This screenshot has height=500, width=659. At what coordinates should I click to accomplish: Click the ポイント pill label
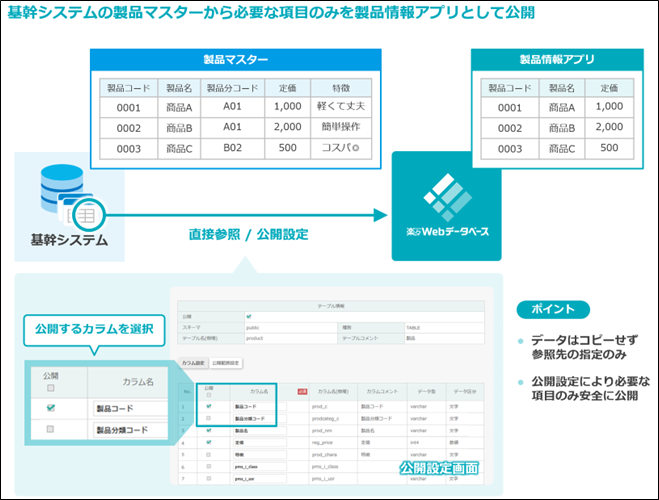click(x=553, y=310)
